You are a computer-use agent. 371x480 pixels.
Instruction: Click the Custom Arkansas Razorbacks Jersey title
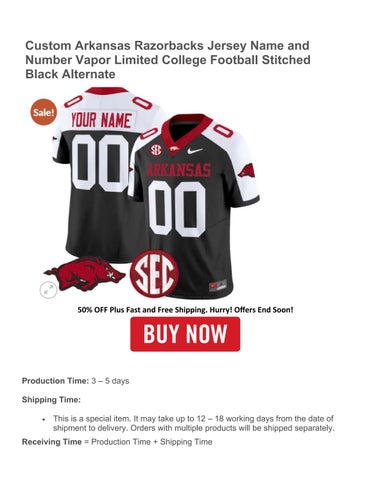pyautogui.click(x=168, y=60)
